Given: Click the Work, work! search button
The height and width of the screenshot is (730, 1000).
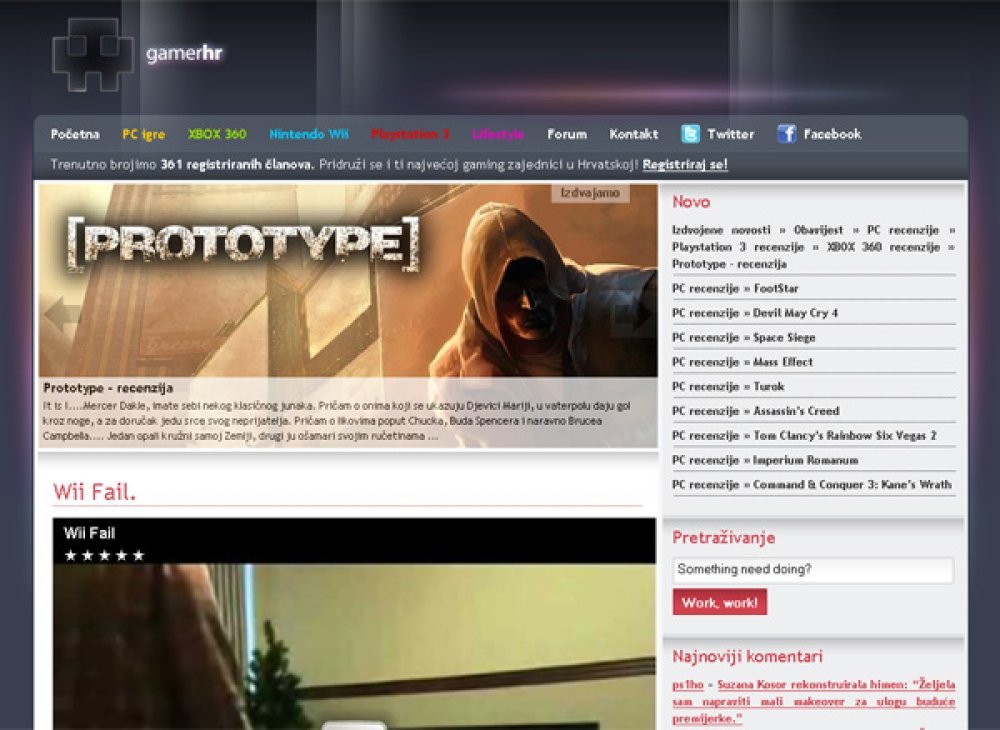Looking at the screenshot, I should (x=719, y=602).
